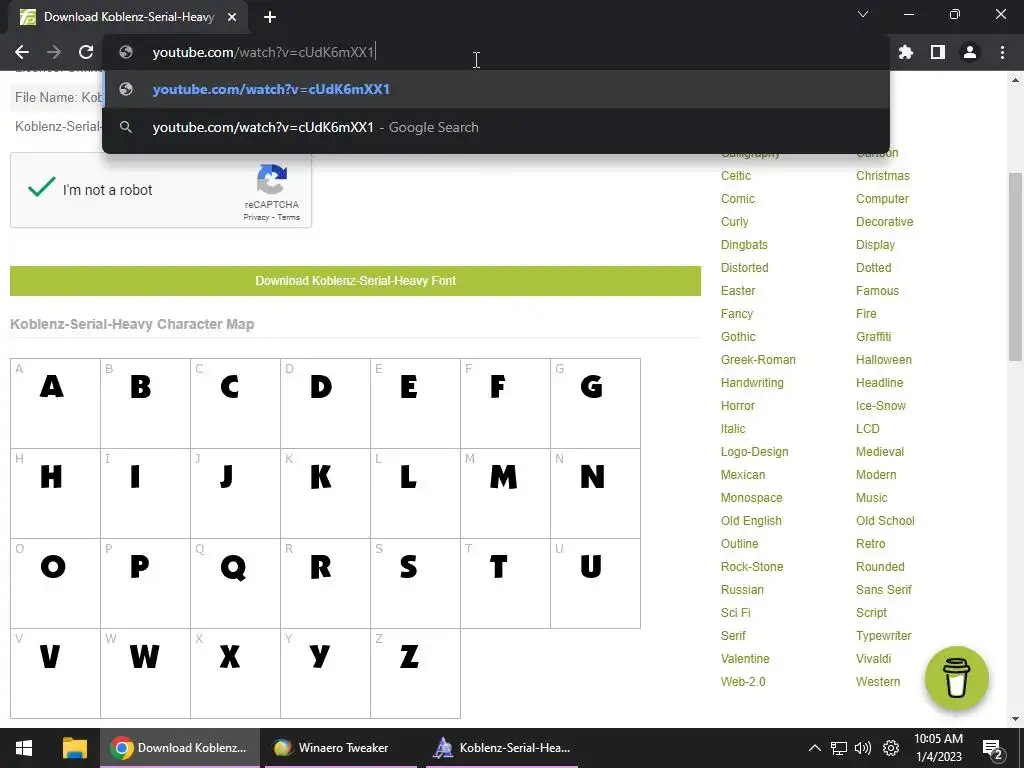This screenshot has width=1024, height=768.
Task: Click Download Koblenz-Serial-Heavy Font button
Action: click(x=355, y=281)
